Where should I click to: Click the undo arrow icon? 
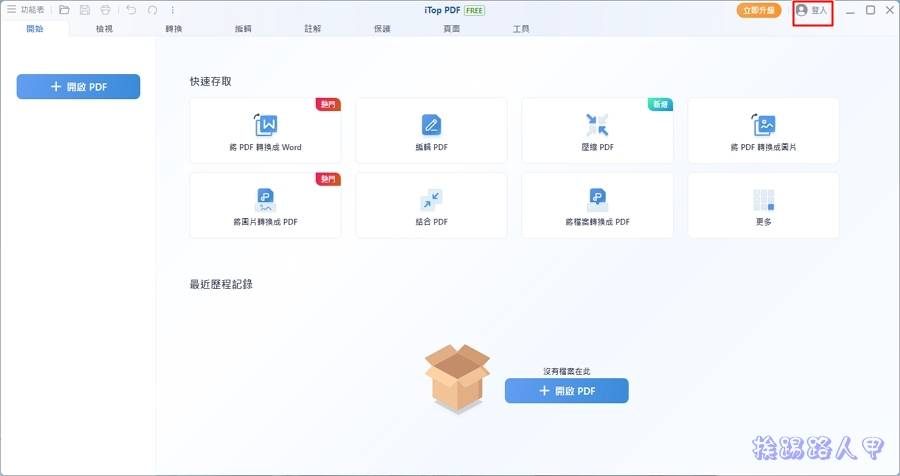pos(131,10)
